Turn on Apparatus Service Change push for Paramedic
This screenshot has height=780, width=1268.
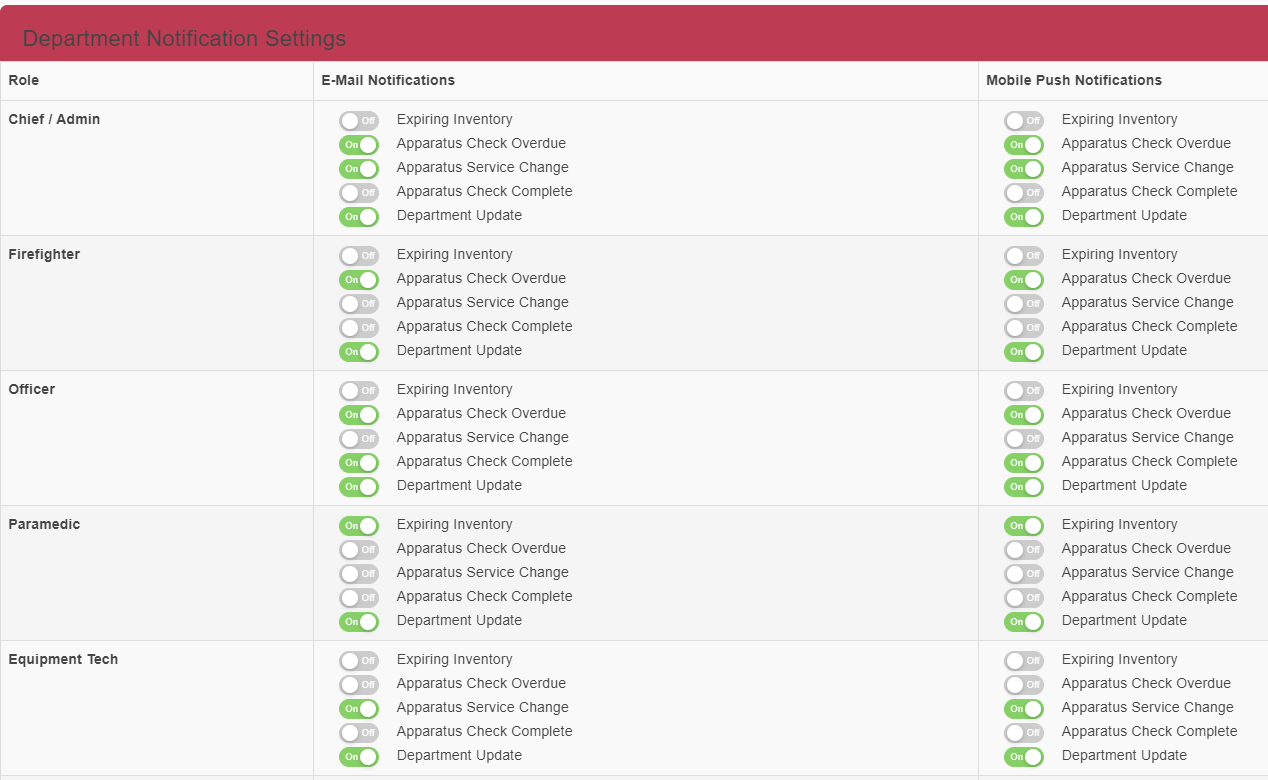click(x=1023, y=573)
